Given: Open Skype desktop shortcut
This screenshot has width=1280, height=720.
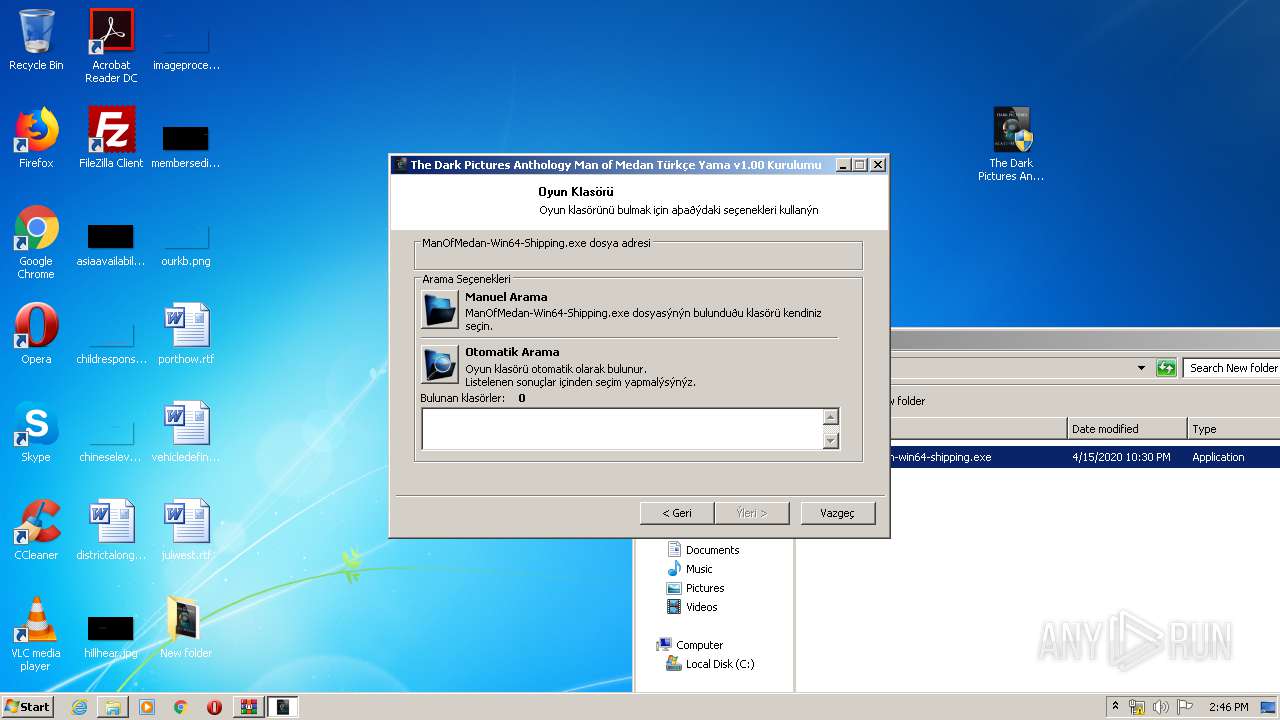Looking at the screenshot, I should (x=36, y=432).
